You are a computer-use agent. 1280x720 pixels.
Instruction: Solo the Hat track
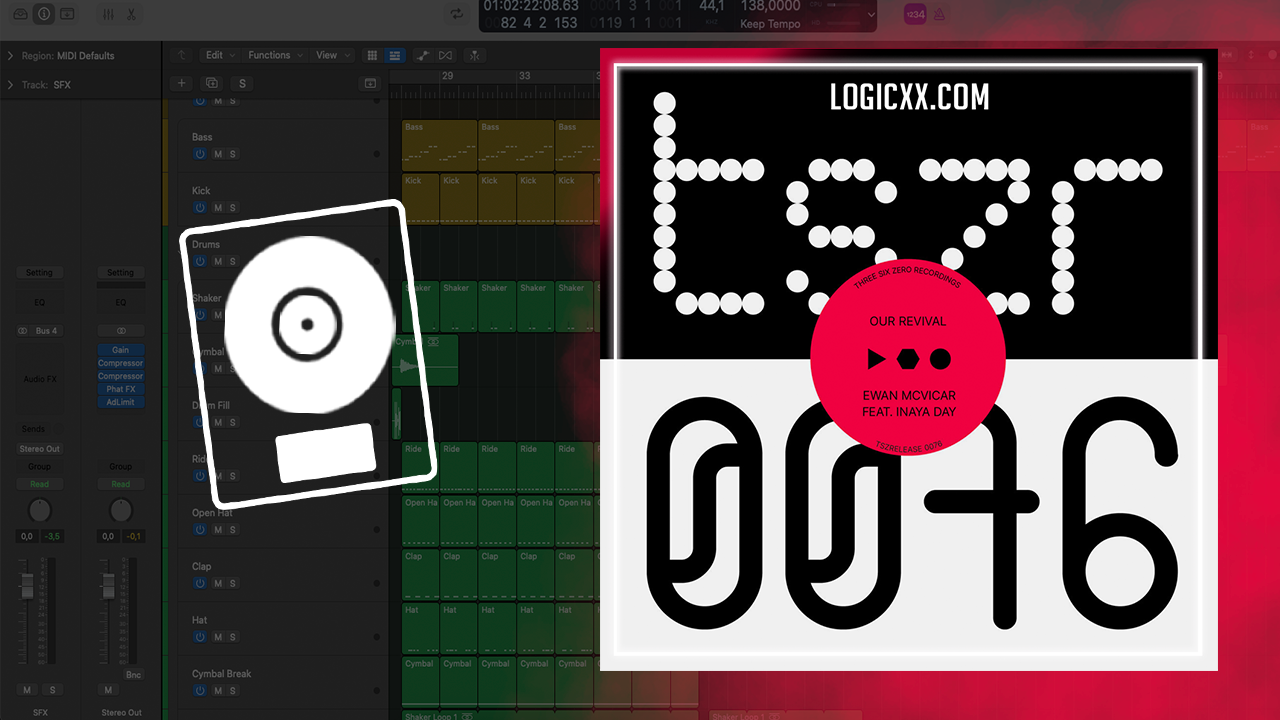(233, 637)
